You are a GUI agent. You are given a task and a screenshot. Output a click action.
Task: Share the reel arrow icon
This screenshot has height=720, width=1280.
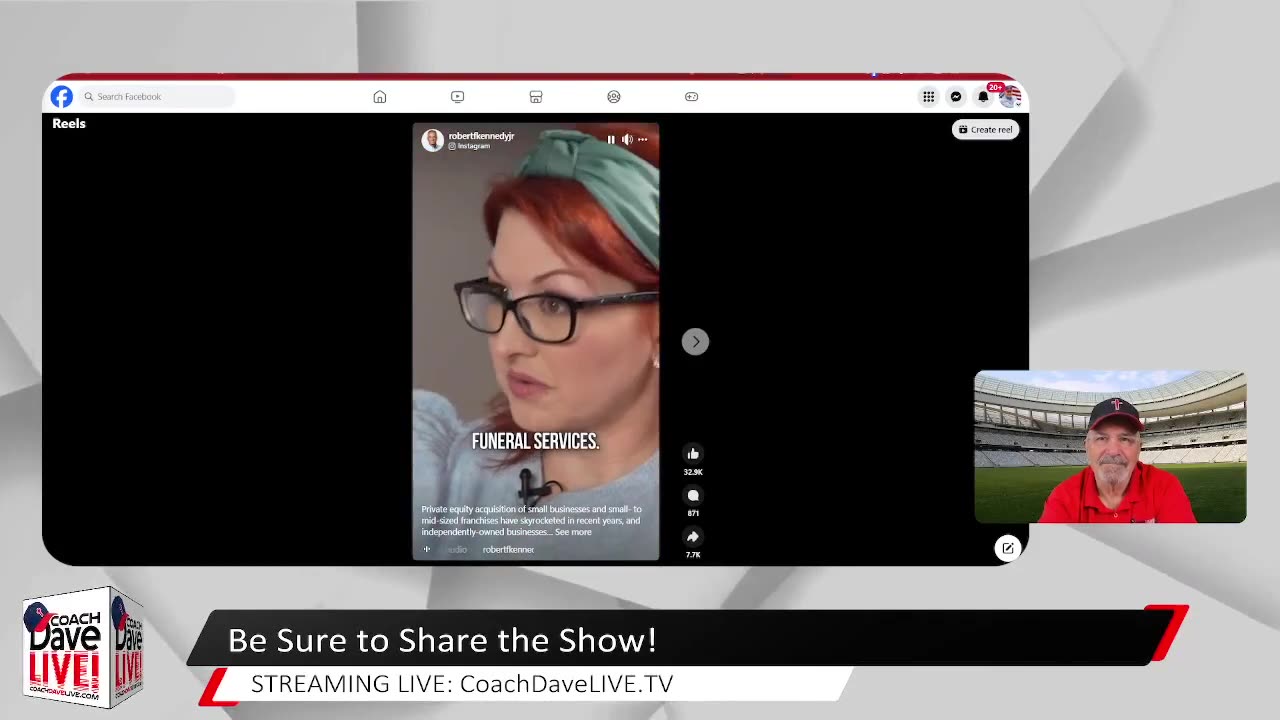tap(693, 537)
